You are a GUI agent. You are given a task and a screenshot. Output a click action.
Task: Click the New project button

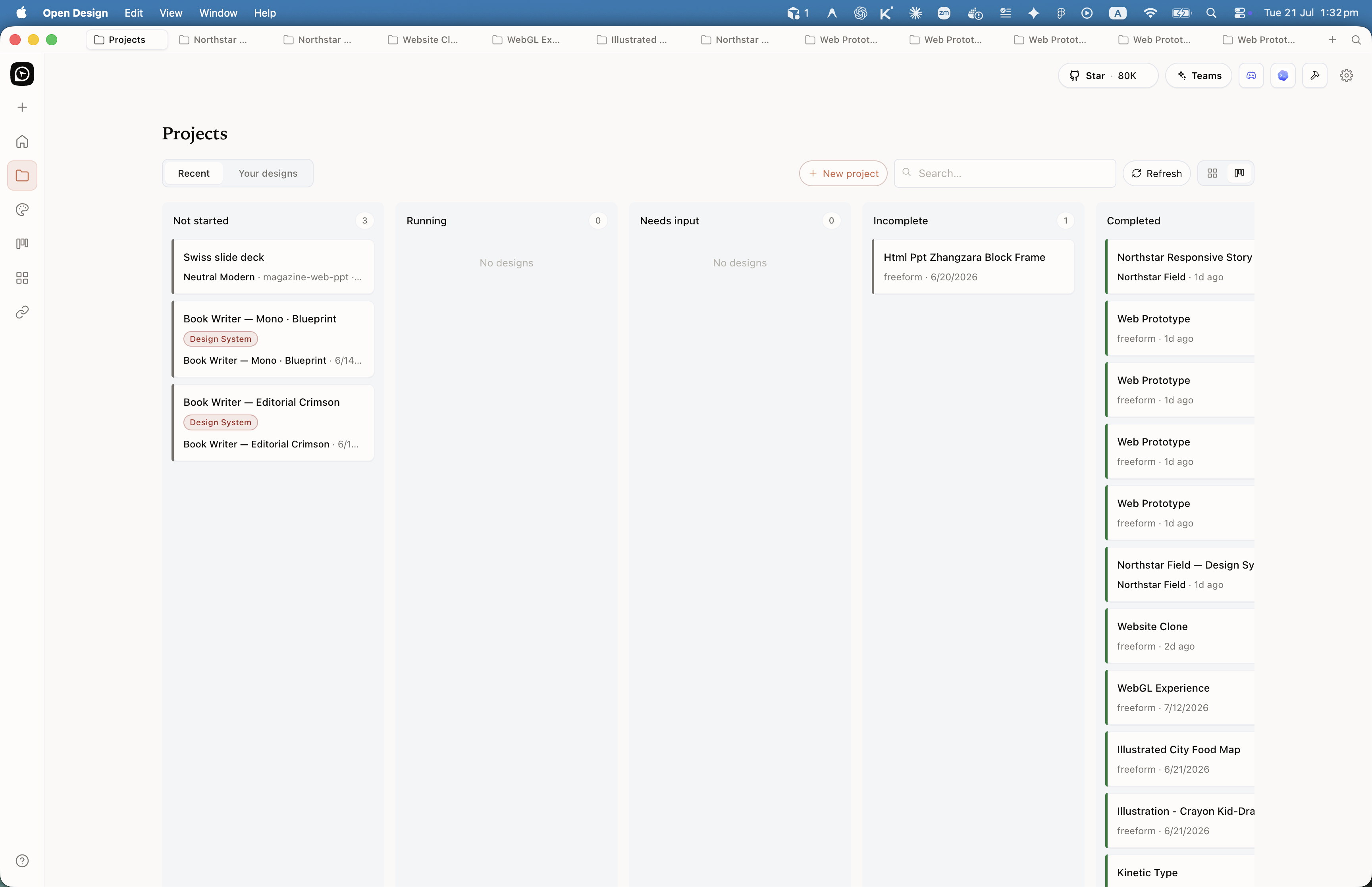pos(843,174)
